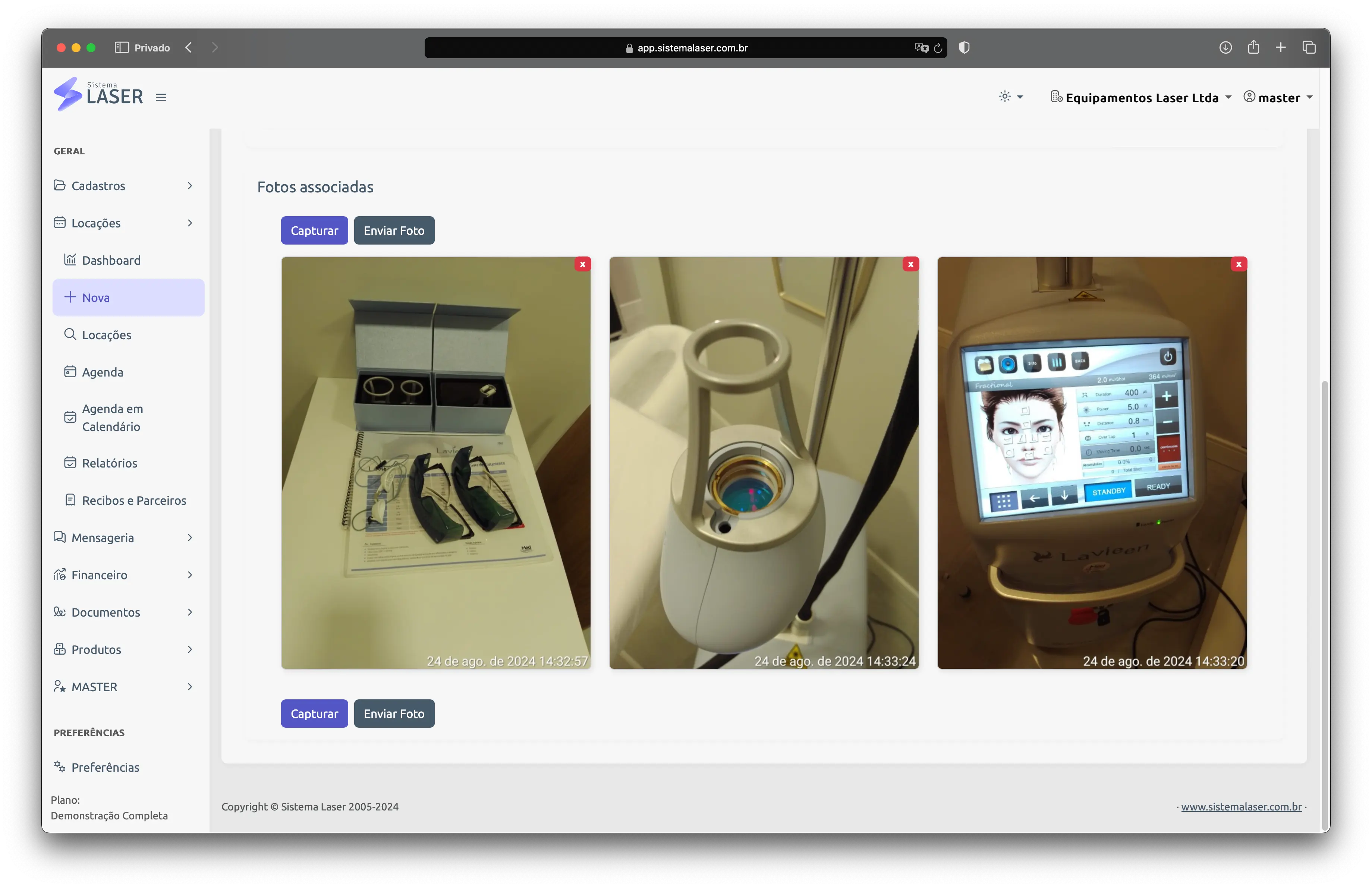Click the Safari share icon

point(1253,47)
